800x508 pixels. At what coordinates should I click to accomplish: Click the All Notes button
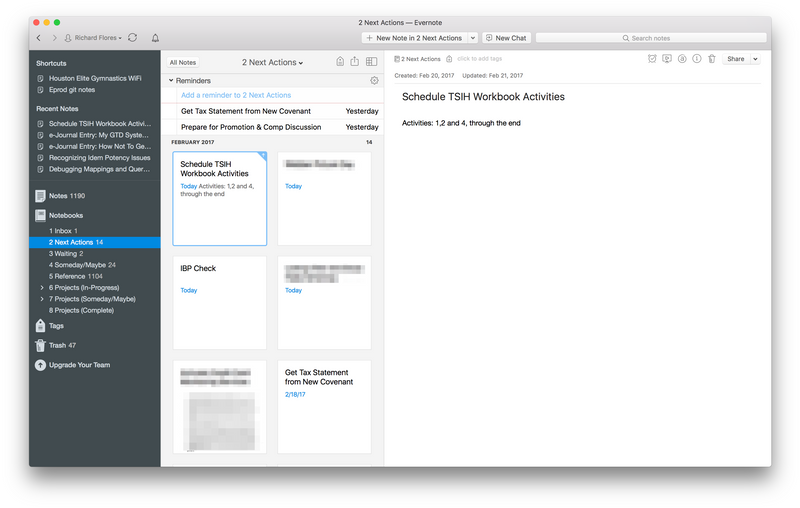pyautogui.click(x=183, y=62)
